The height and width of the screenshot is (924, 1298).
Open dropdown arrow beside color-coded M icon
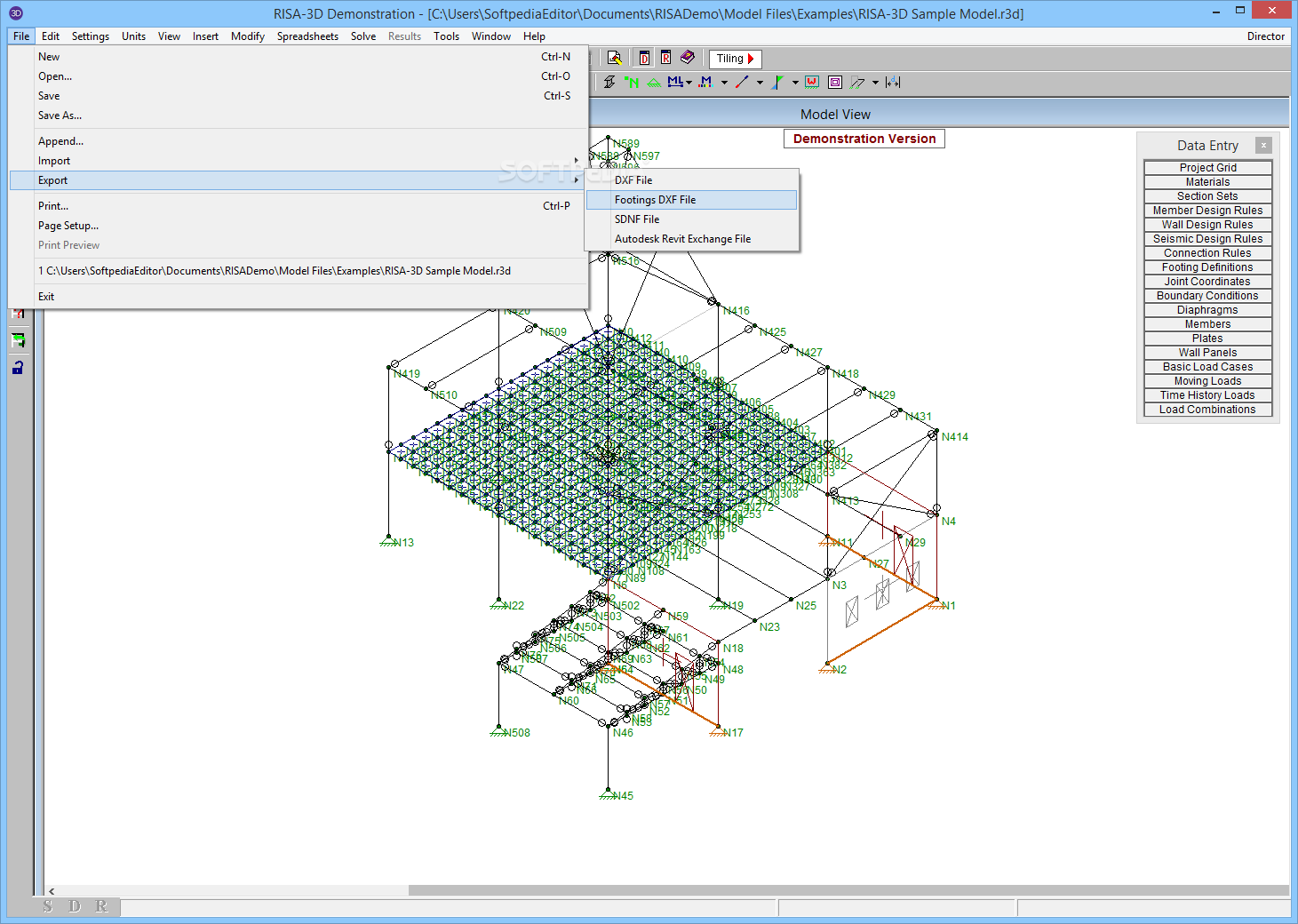coord(724,83)
